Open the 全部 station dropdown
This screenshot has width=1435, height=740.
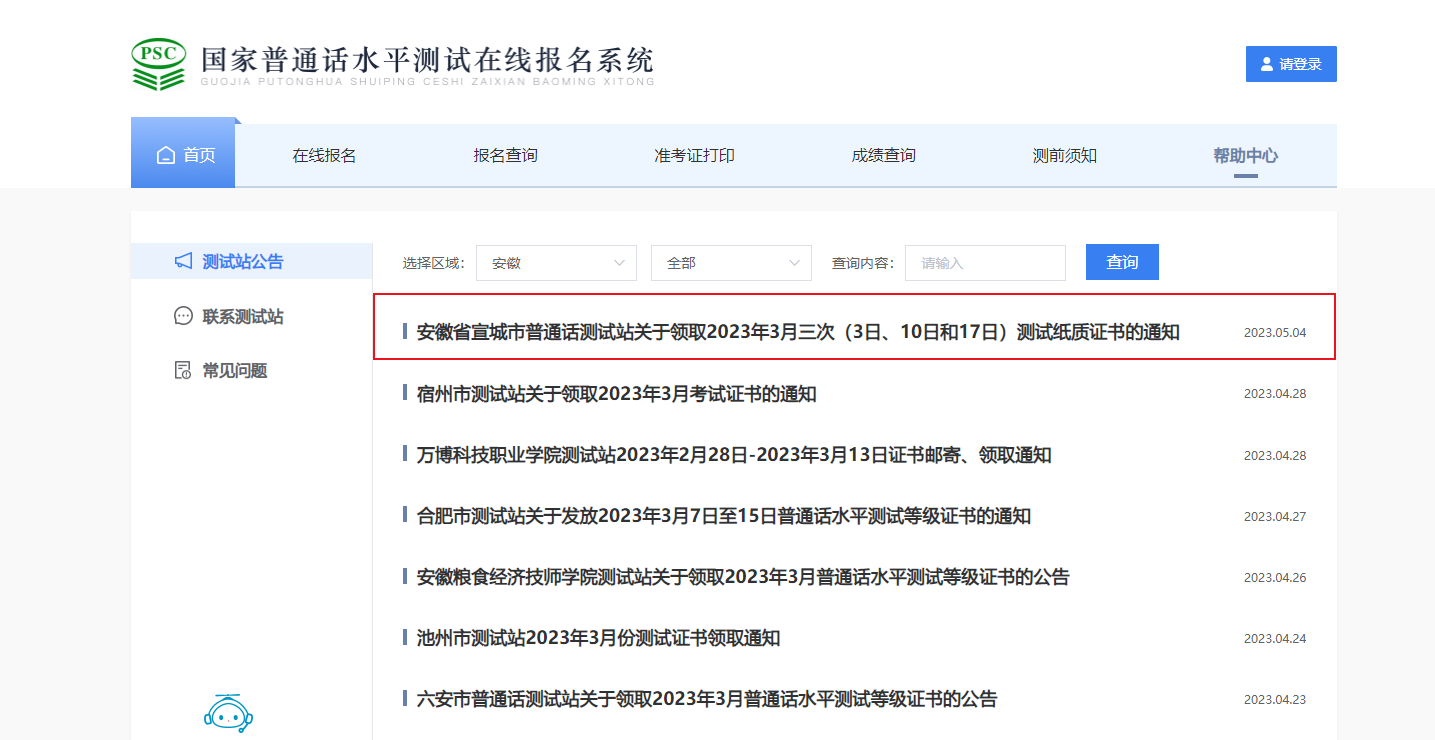click(731, 263)
